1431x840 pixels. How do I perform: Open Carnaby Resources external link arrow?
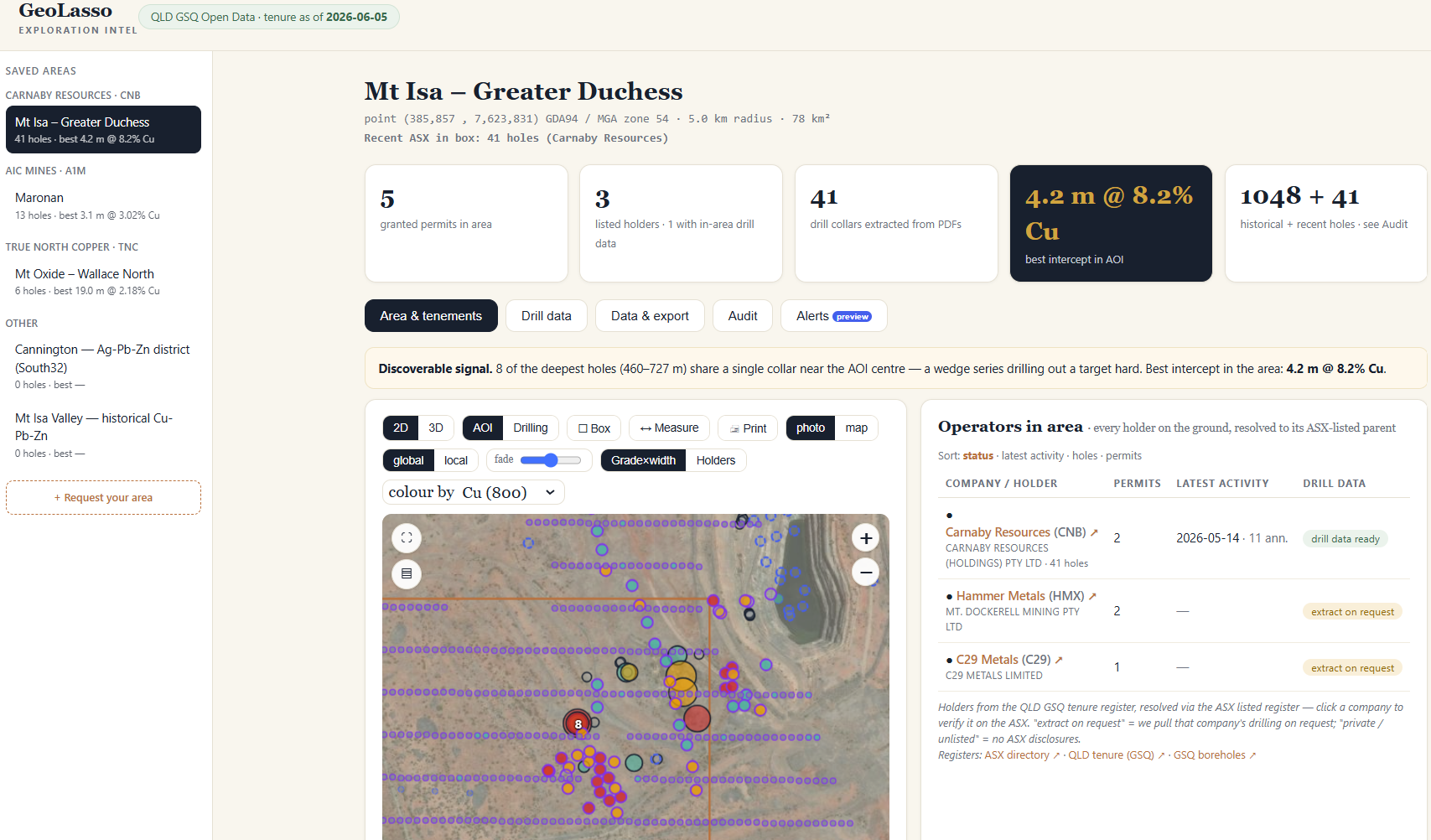[1094, 532]
